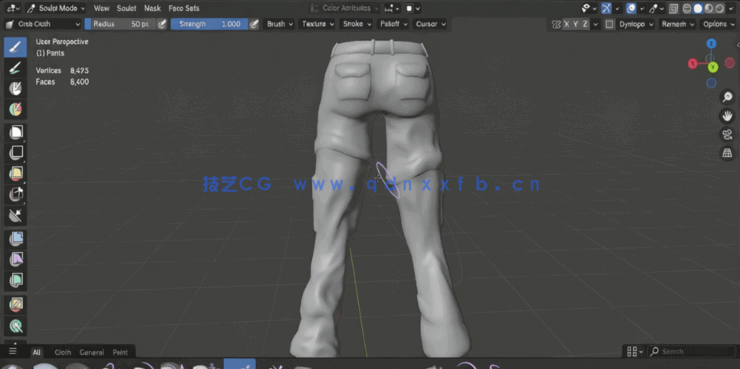Screen dimensions: 740x369
Task: Select the Paint tab in asset shelf
Action: point(120,352)
